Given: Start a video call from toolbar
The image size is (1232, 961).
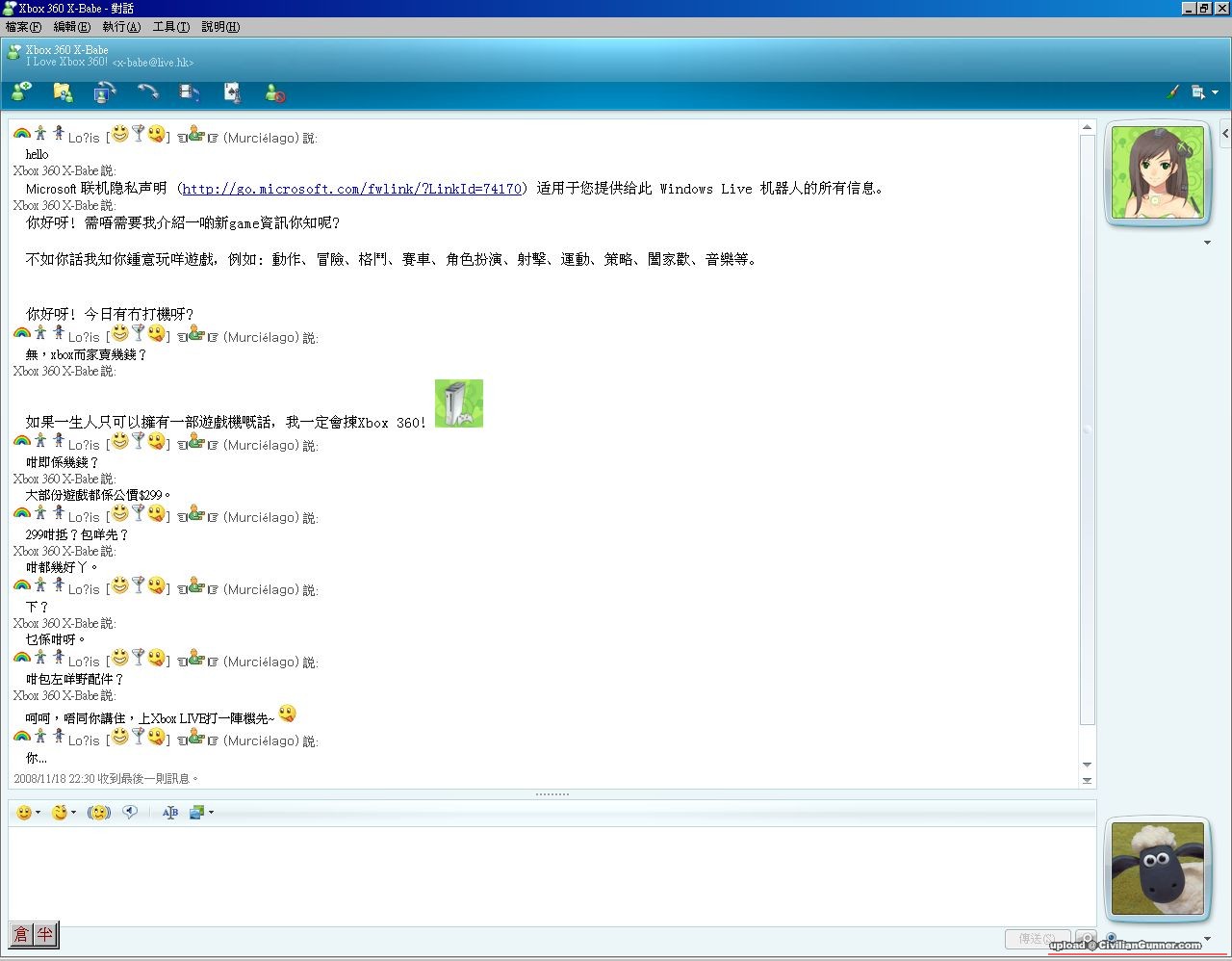Looking at the screenshot, I should point(105,92).
